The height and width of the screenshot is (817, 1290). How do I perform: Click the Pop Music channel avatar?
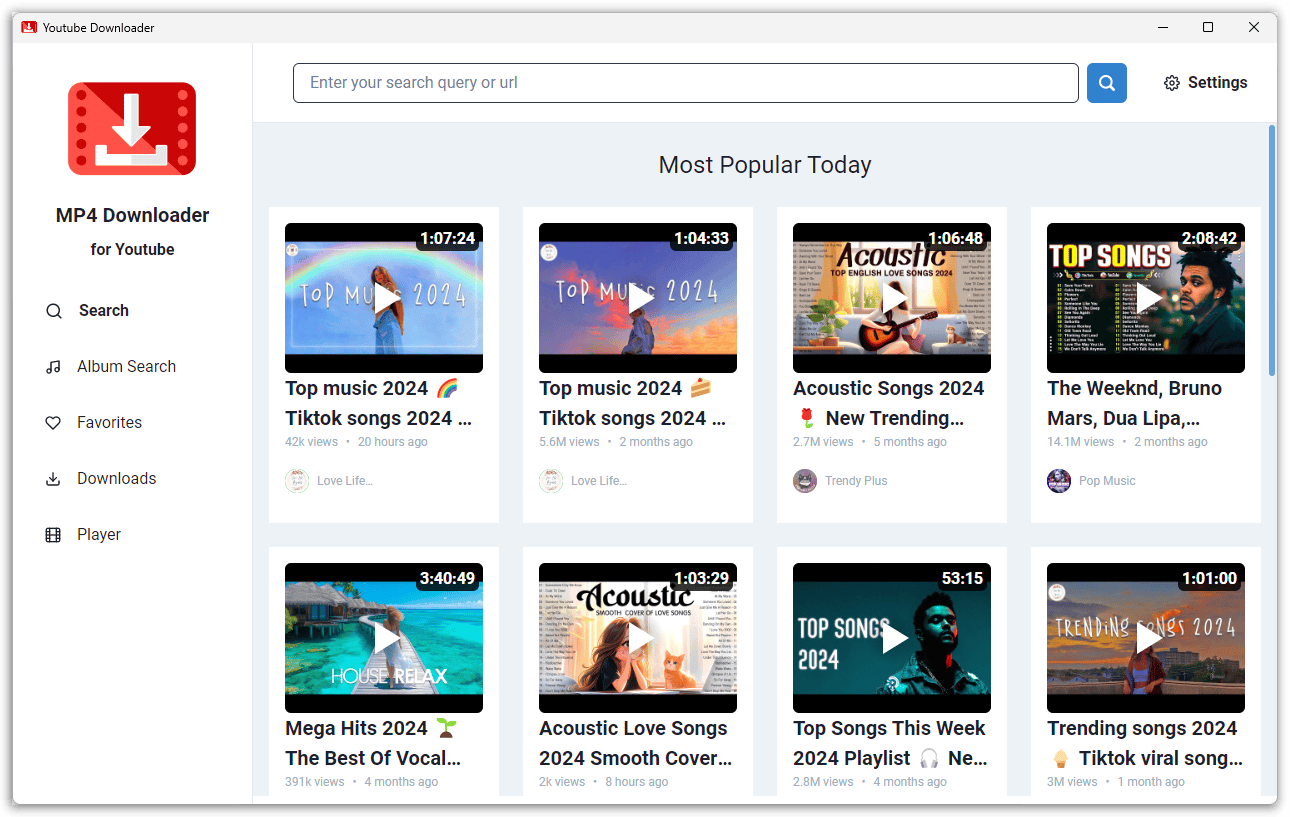pyautogui.click(x=1059, y=481)
